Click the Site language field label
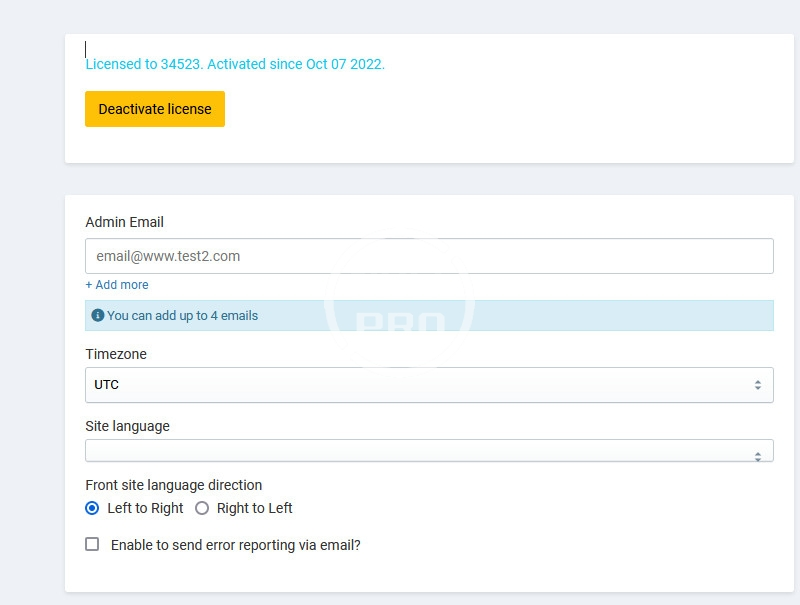 tap(127, 426)
